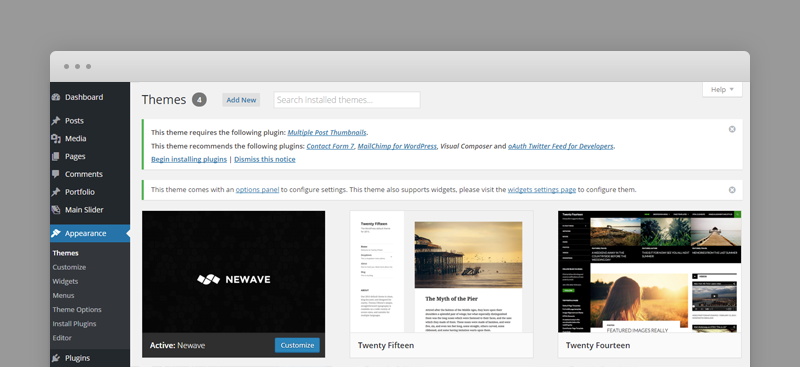Click the Main Slider icon
This screenshot has width=800, height=367.
pos(56,210)
